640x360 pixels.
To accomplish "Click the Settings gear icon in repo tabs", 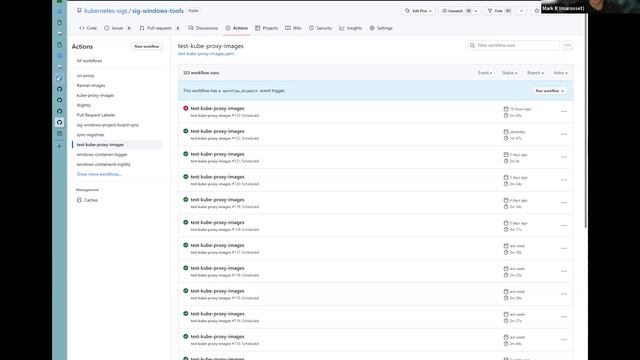I will pos(372,28).
